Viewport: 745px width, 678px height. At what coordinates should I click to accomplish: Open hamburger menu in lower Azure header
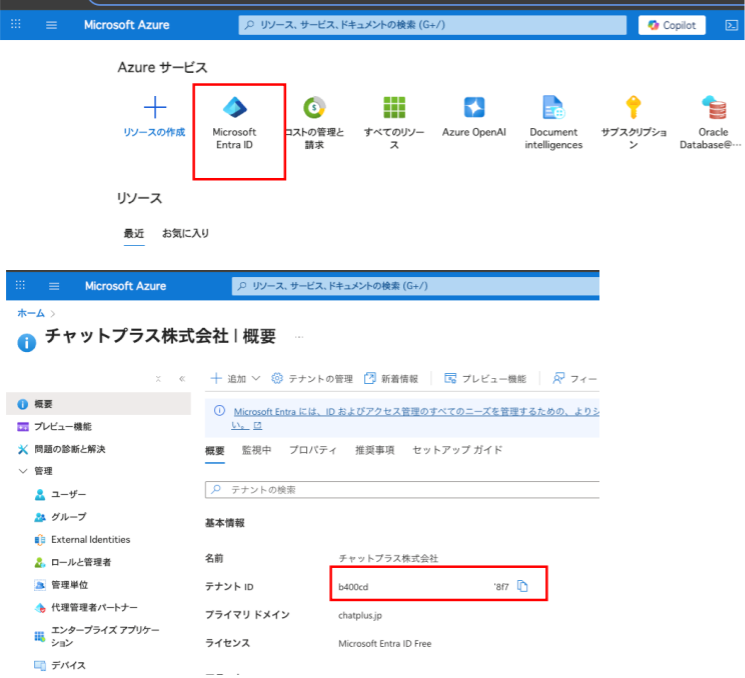pyautogui.click(x=54, y=286)
